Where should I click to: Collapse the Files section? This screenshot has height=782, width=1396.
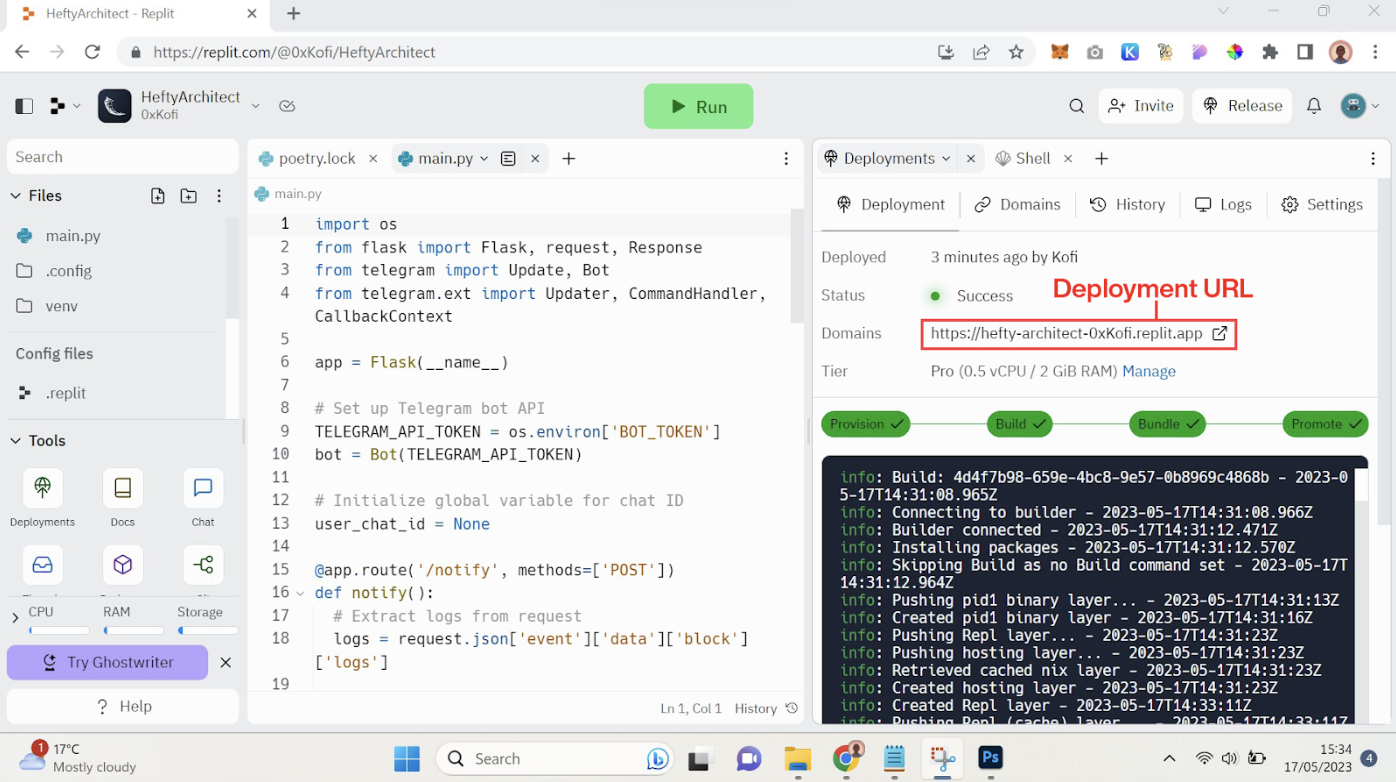(x=16, y=196)
